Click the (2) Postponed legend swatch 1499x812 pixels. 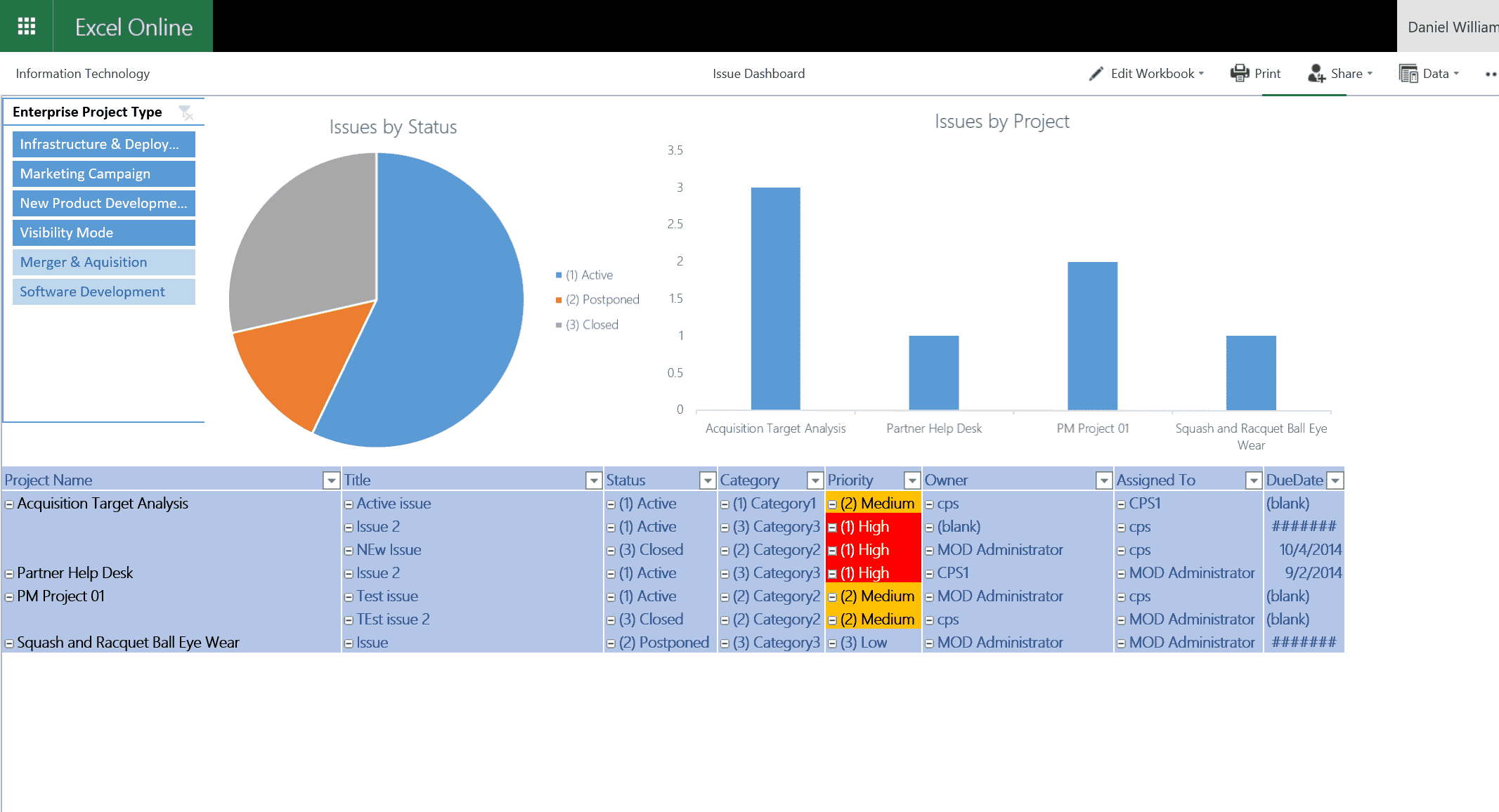coord(559,300)
